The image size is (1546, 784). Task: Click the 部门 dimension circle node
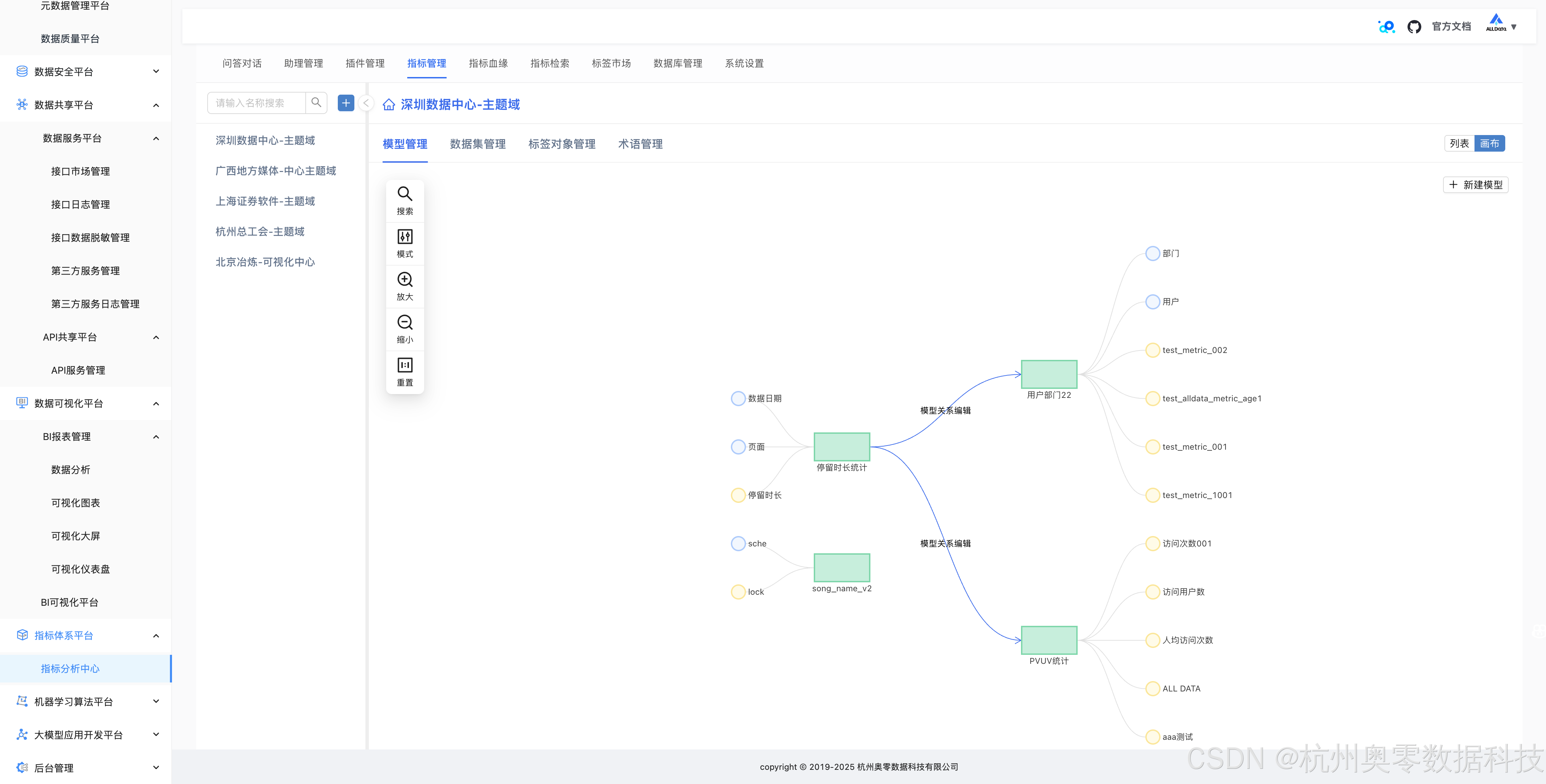pyautogui.click(x=1152, y=253)
